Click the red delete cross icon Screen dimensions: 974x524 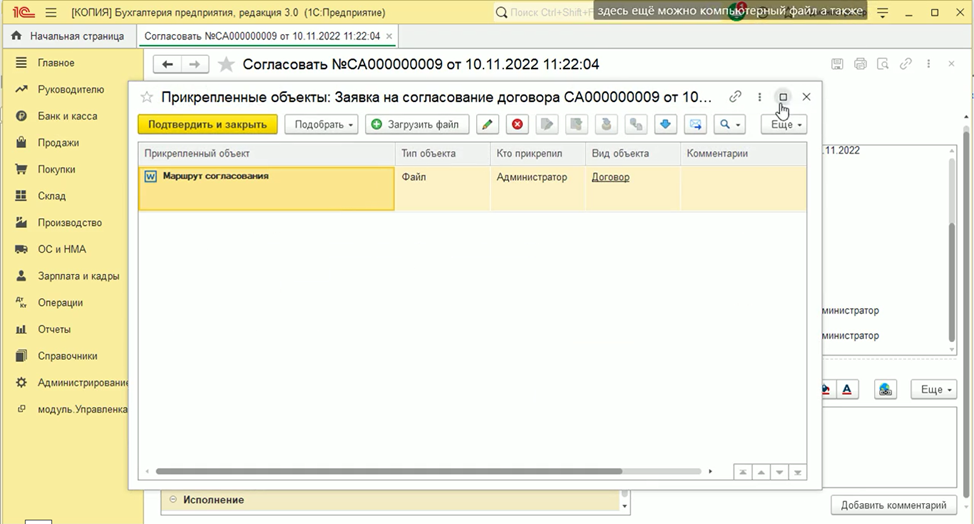tap(517, 124)
